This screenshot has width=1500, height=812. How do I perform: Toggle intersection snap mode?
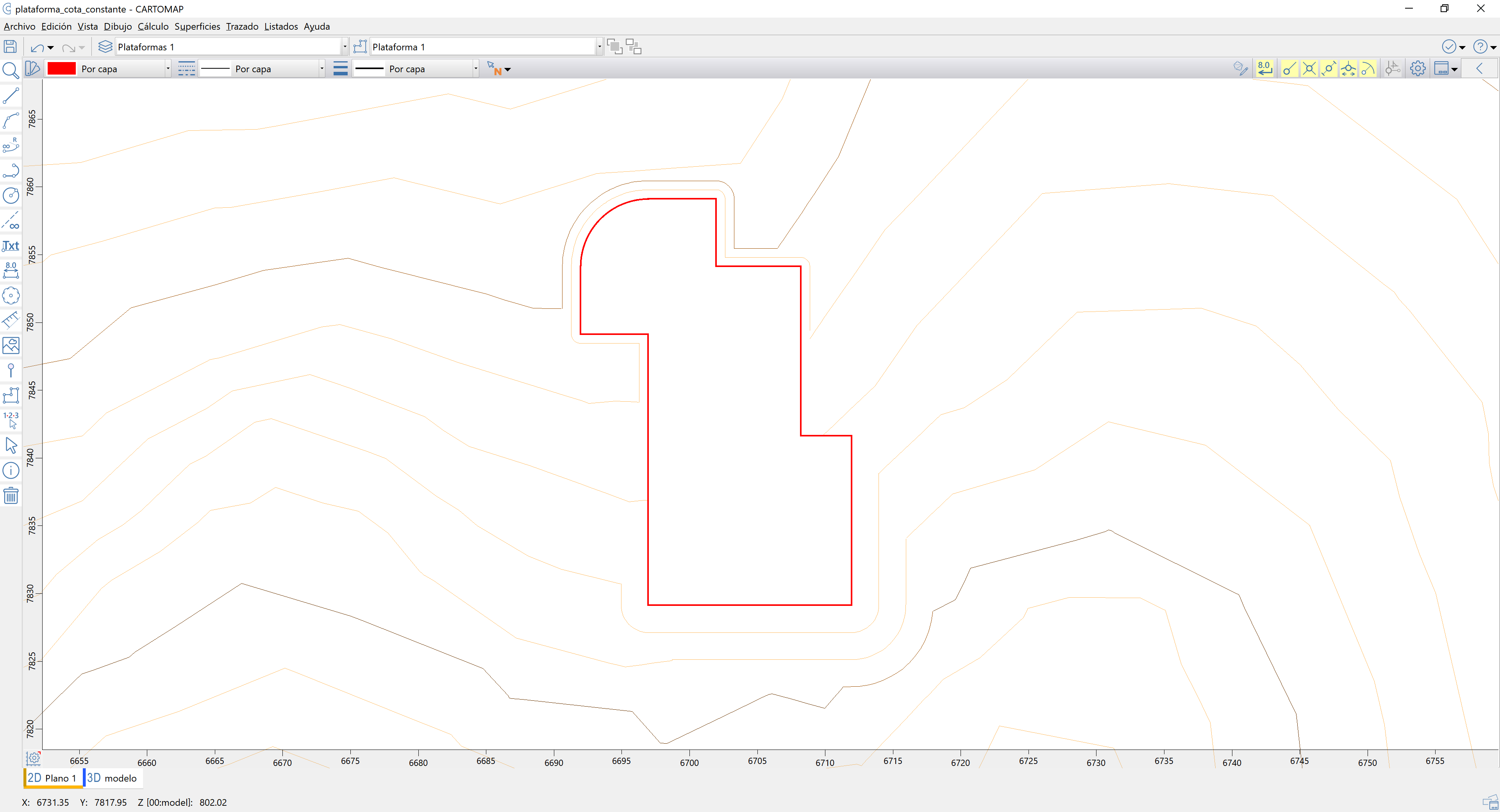1309,69
